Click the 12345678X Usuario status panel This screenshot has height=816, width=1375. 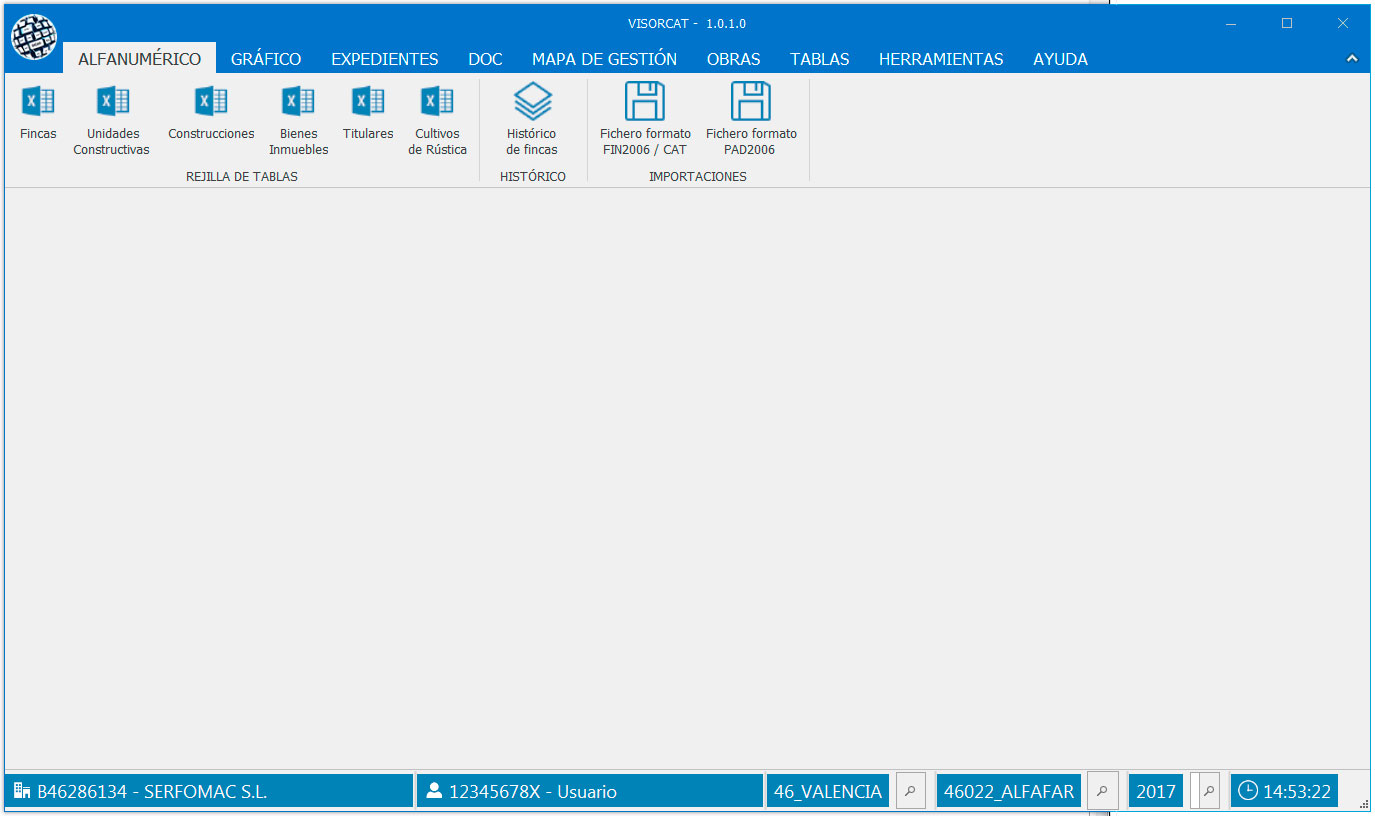[x=589, y=791]
